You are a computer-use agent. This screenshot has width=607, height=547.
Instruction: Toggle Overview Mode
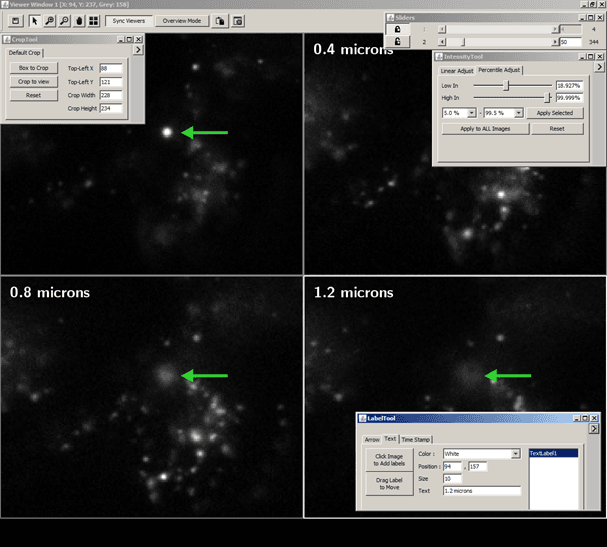(x=182, y=21)
